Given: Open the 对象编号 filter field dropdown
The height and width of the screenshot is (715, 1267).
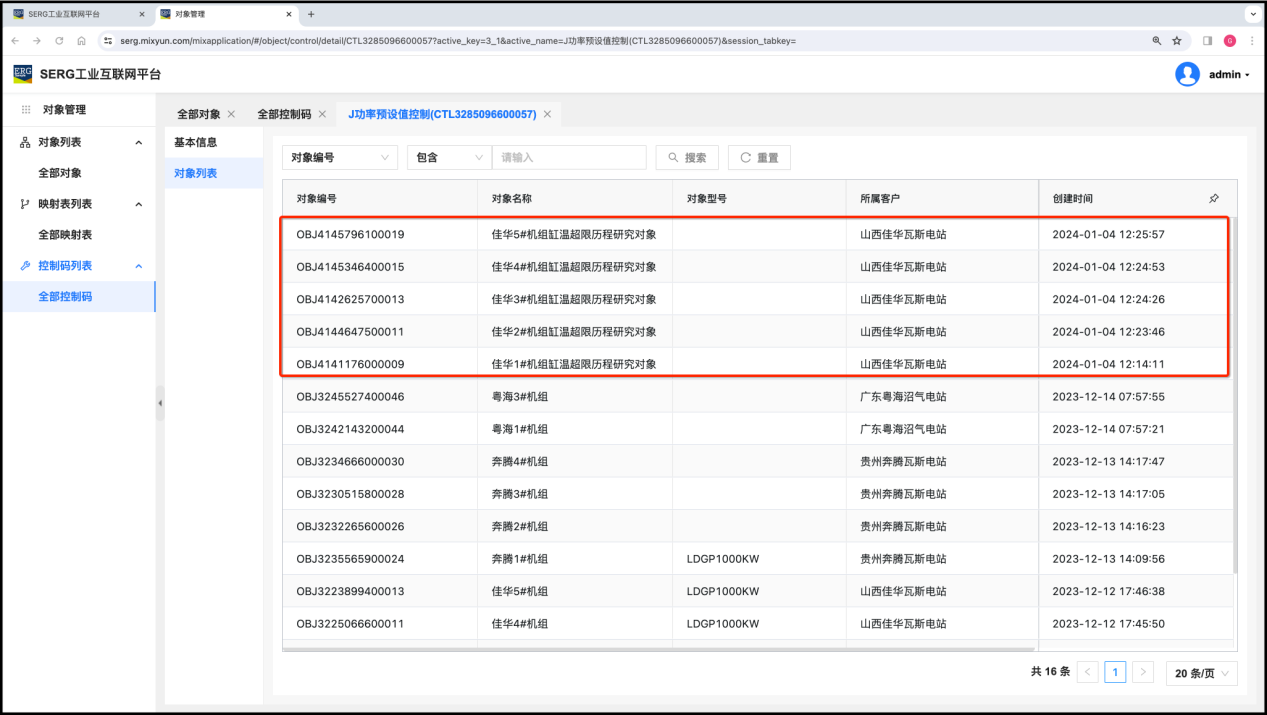Looking at the screenshot, I should pyautogui.click(x=340, y=158).
